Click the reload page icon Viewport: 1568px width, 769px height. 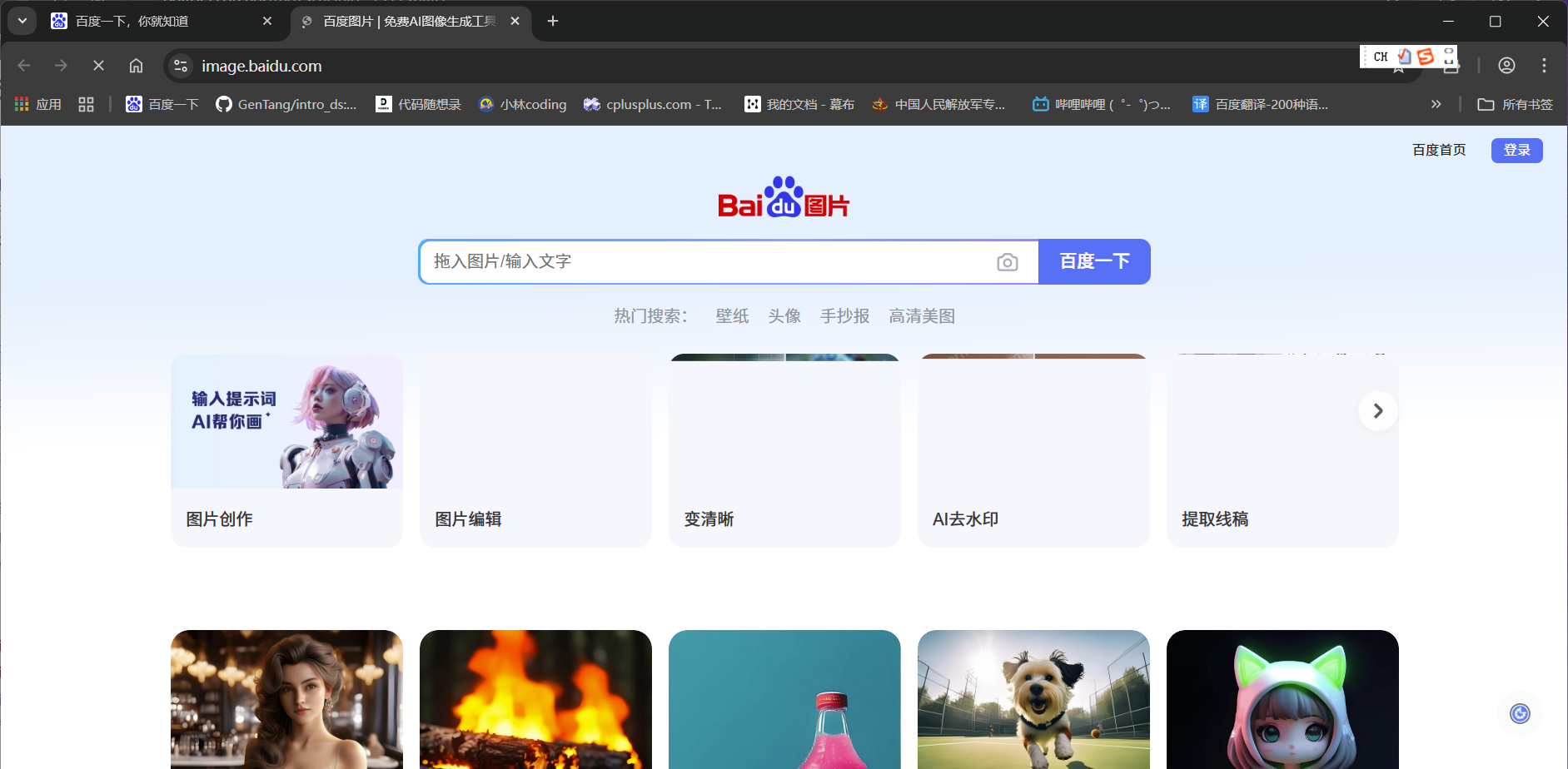pos(97,66)
